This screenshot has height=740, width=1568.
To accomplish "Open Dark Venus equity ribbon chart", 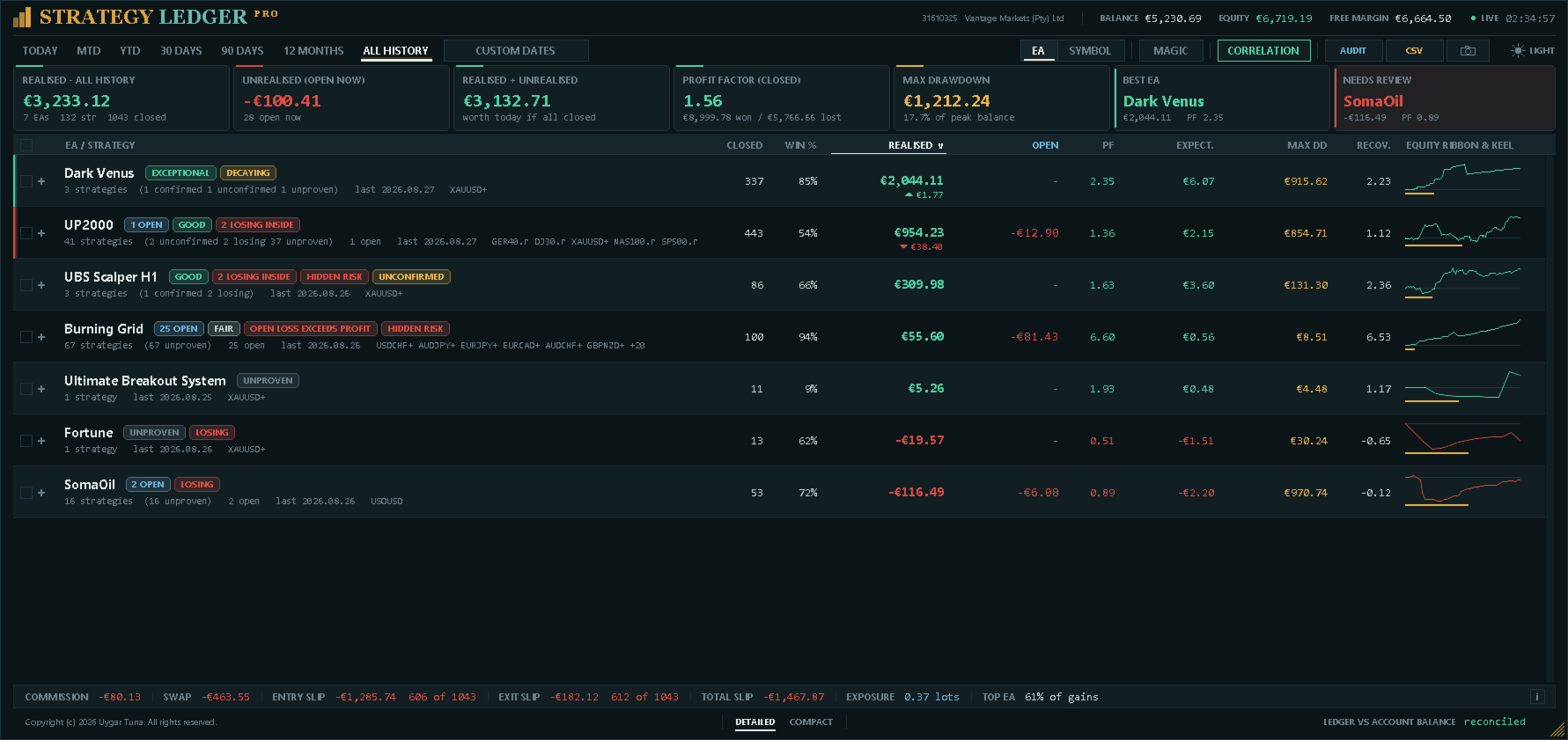I will [1463, 180].
